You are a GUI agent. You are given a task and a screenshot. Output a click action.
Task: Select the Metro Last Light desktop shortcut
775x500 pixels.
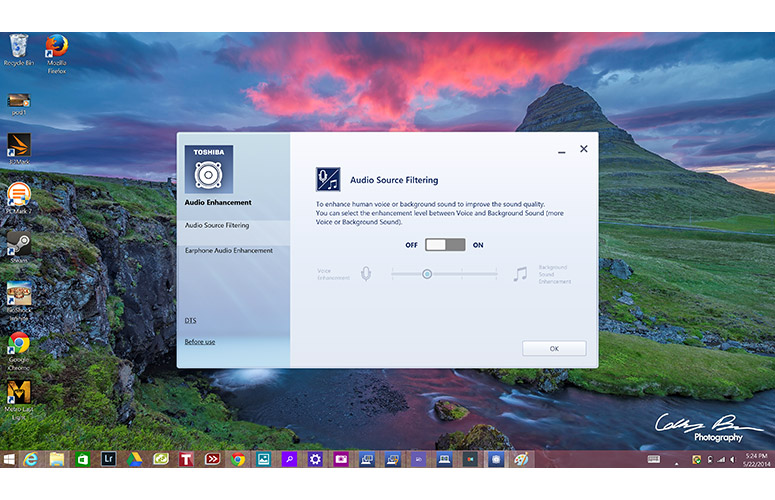point(19,401)
